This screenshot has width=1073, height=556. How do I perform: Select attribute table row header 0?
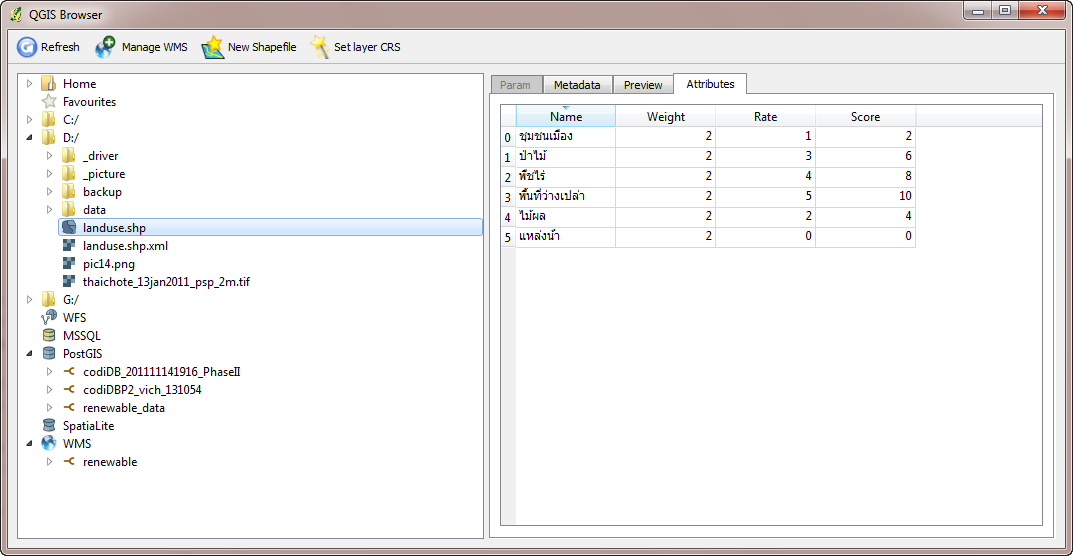(x=508, y=138)
